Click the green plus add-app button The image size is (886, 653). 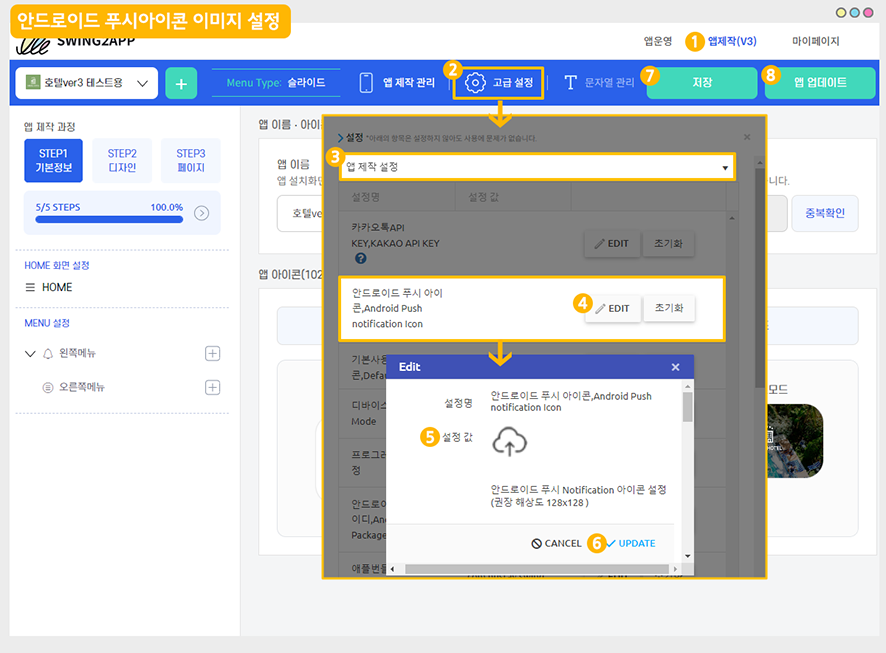180,83
